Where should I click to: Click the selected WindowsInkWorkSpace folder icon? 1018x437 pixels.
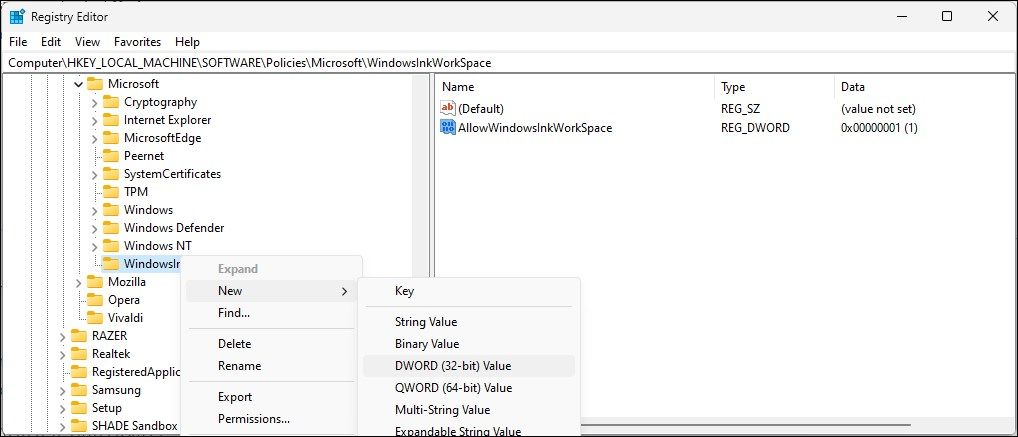(112, 264)
